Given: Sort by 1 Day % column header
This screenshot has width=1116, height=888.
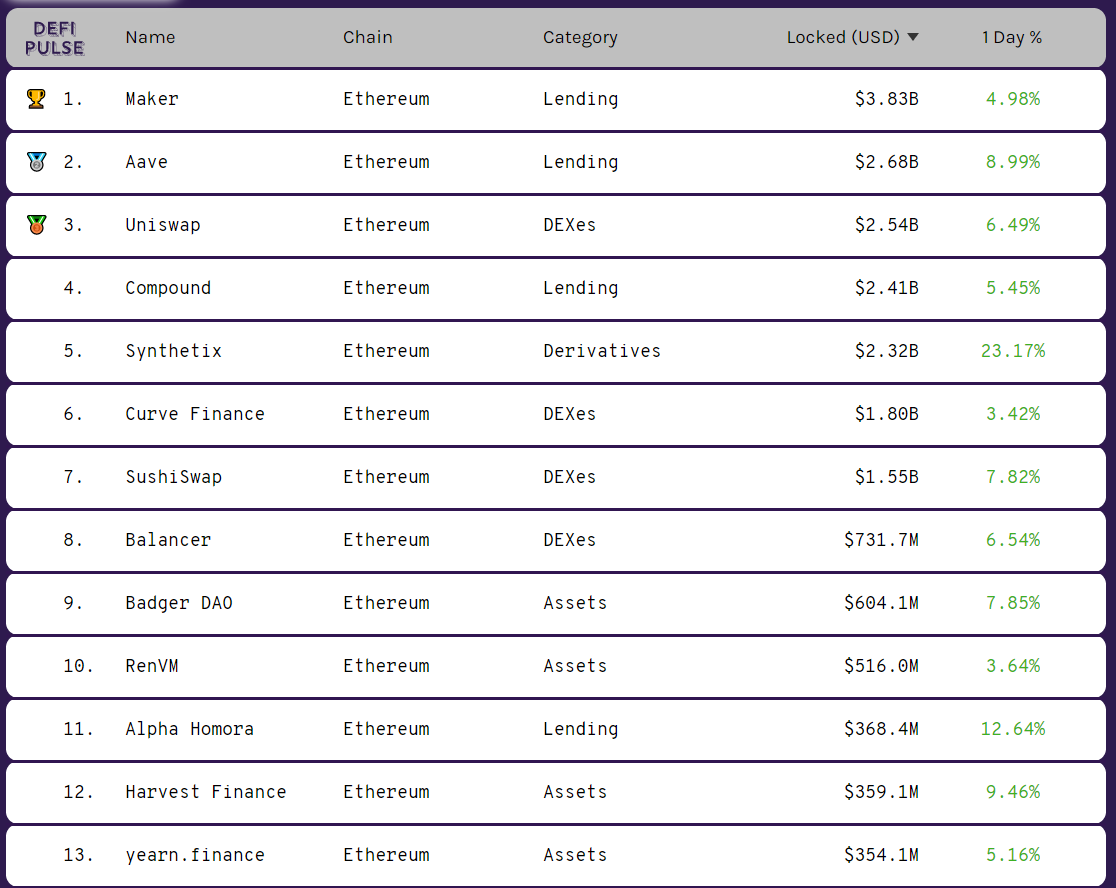Looking at the screenshot, I should point(1011,38).
